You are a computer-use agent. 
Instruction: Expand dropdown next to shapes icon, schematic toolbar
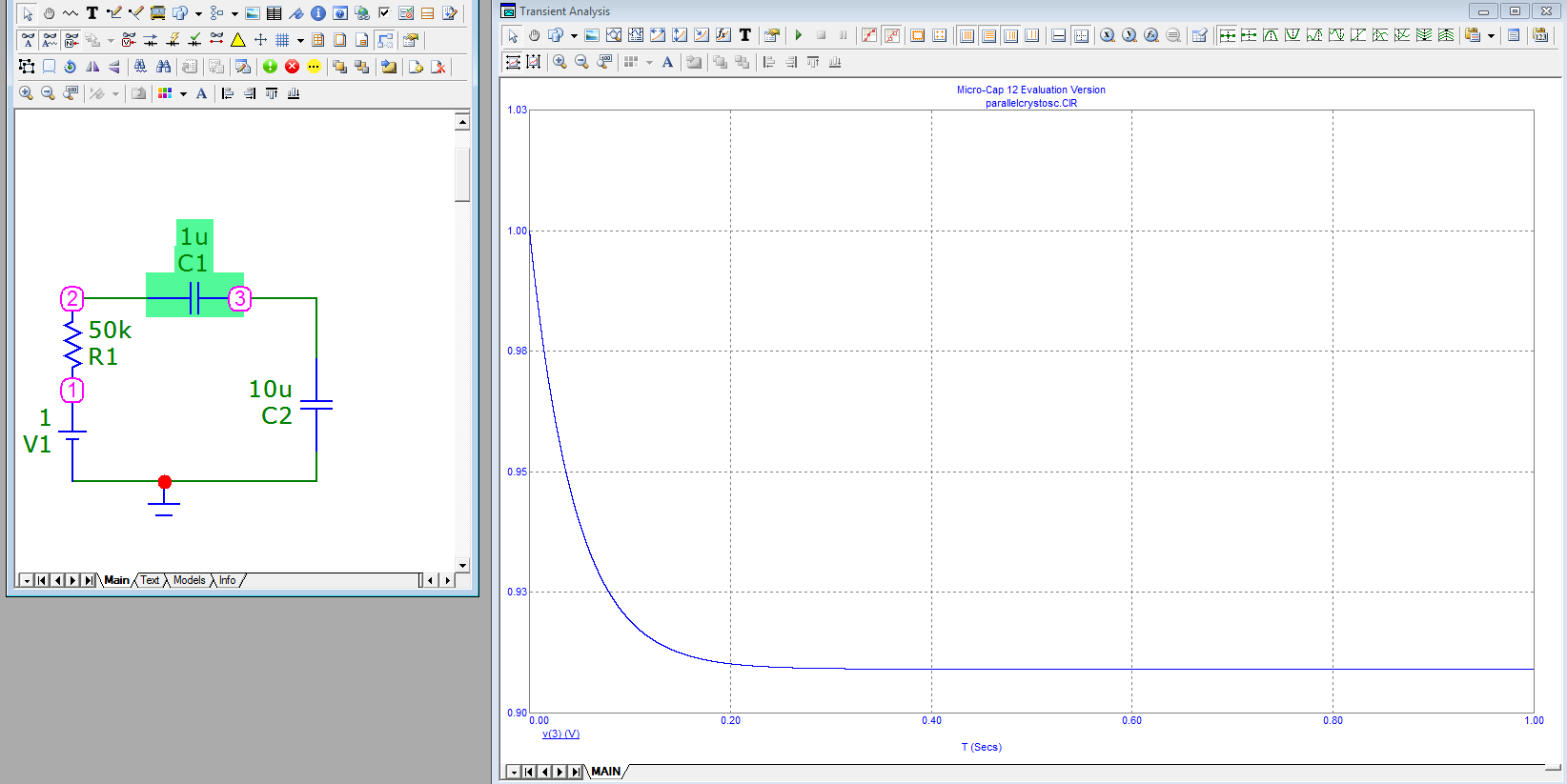click(198, 13)
